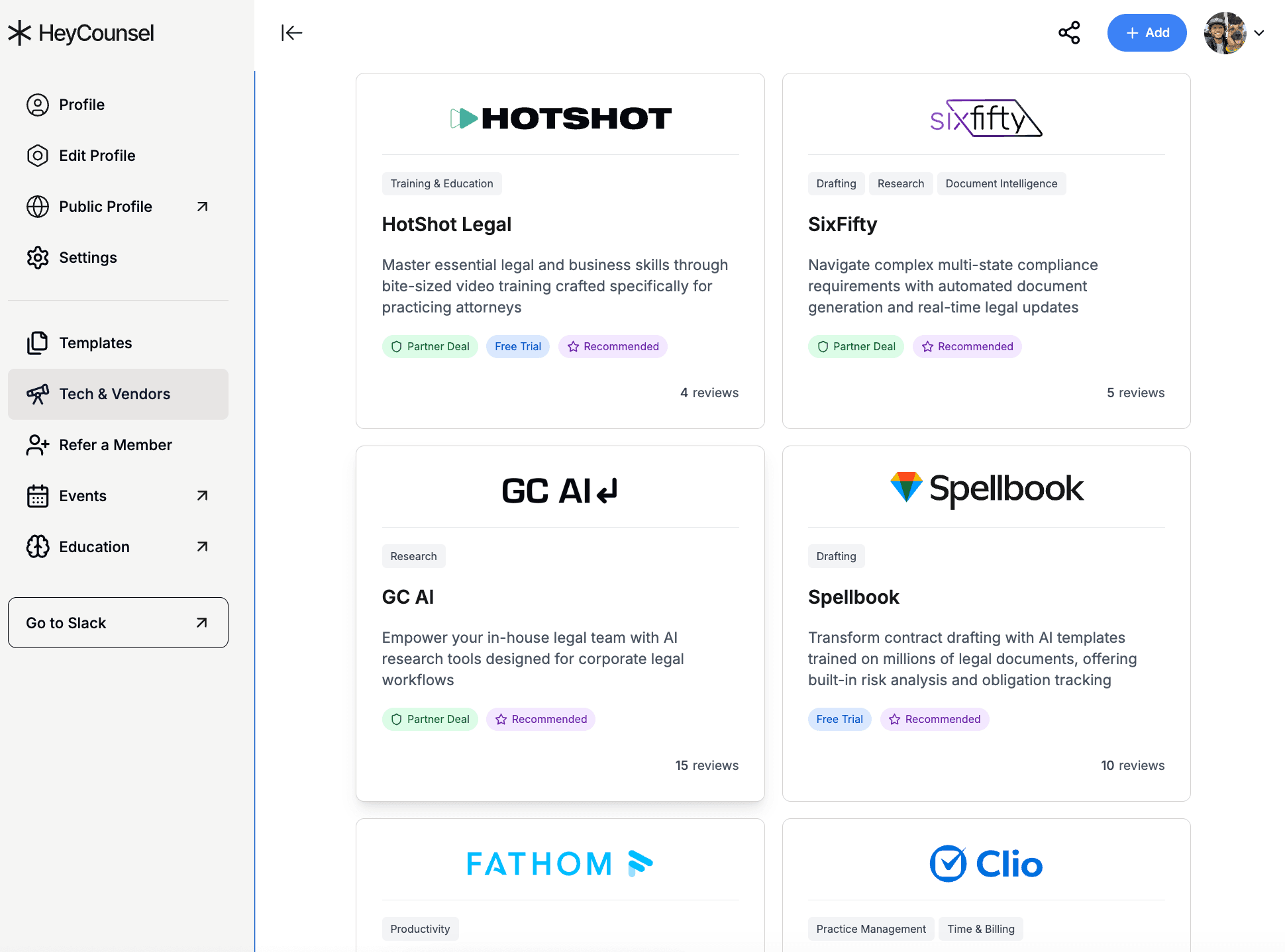Open Refer a Member menu item

[x=115, y=445]
